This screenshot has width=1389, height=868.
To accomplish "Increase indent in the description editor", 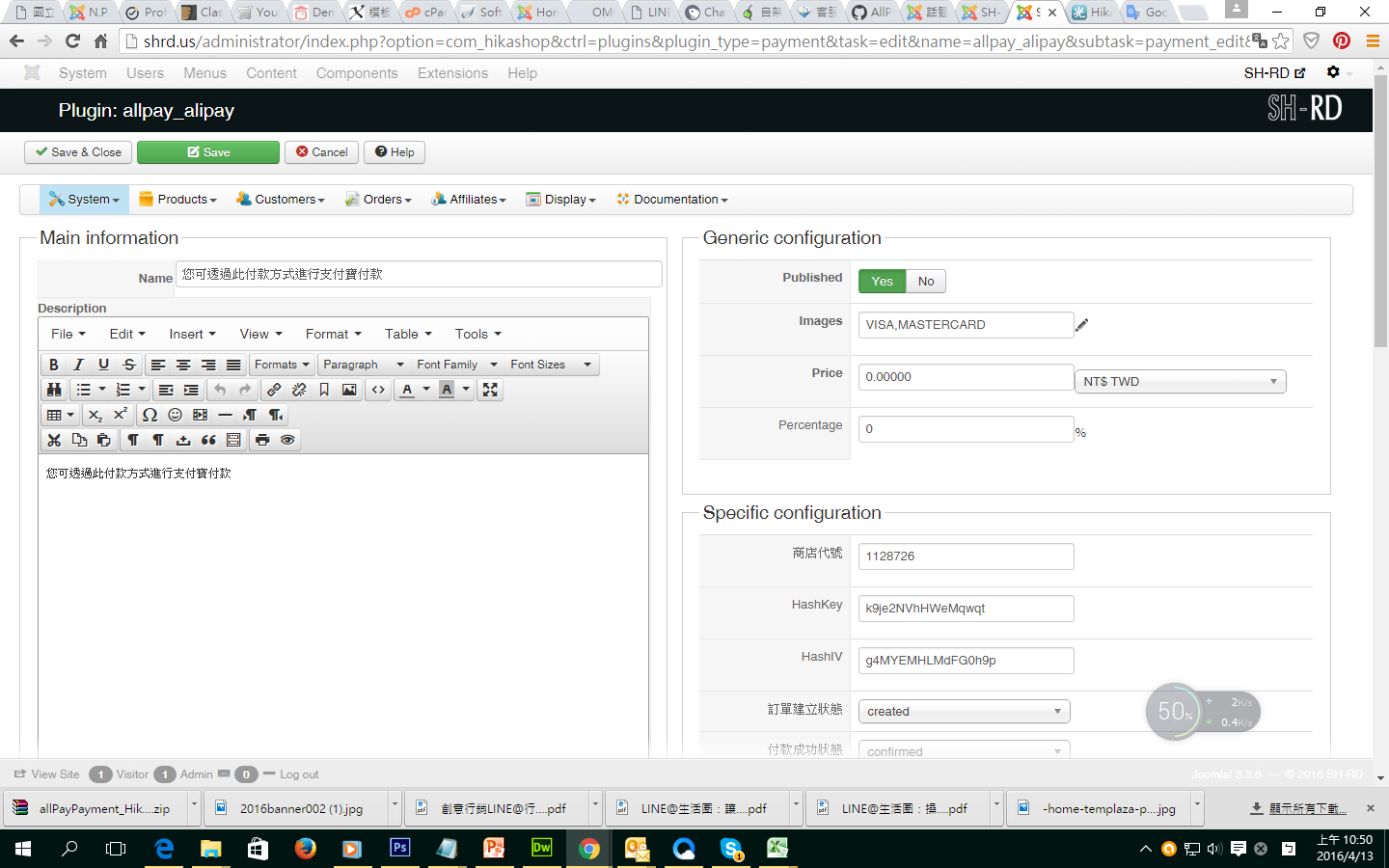I will [191, 390].
